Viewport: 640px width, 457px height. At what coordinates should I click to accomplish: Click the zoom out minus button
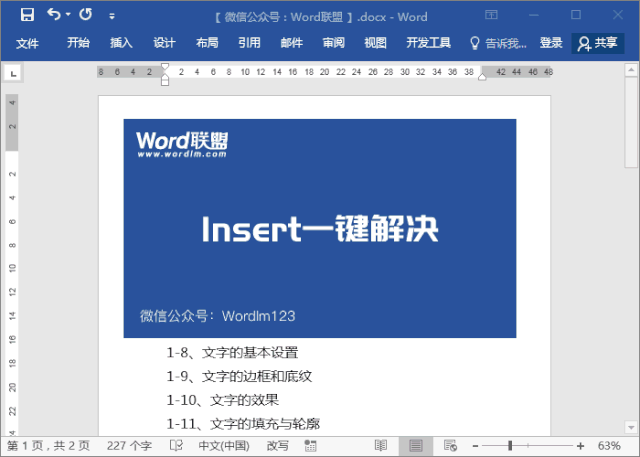click(475, 446)
